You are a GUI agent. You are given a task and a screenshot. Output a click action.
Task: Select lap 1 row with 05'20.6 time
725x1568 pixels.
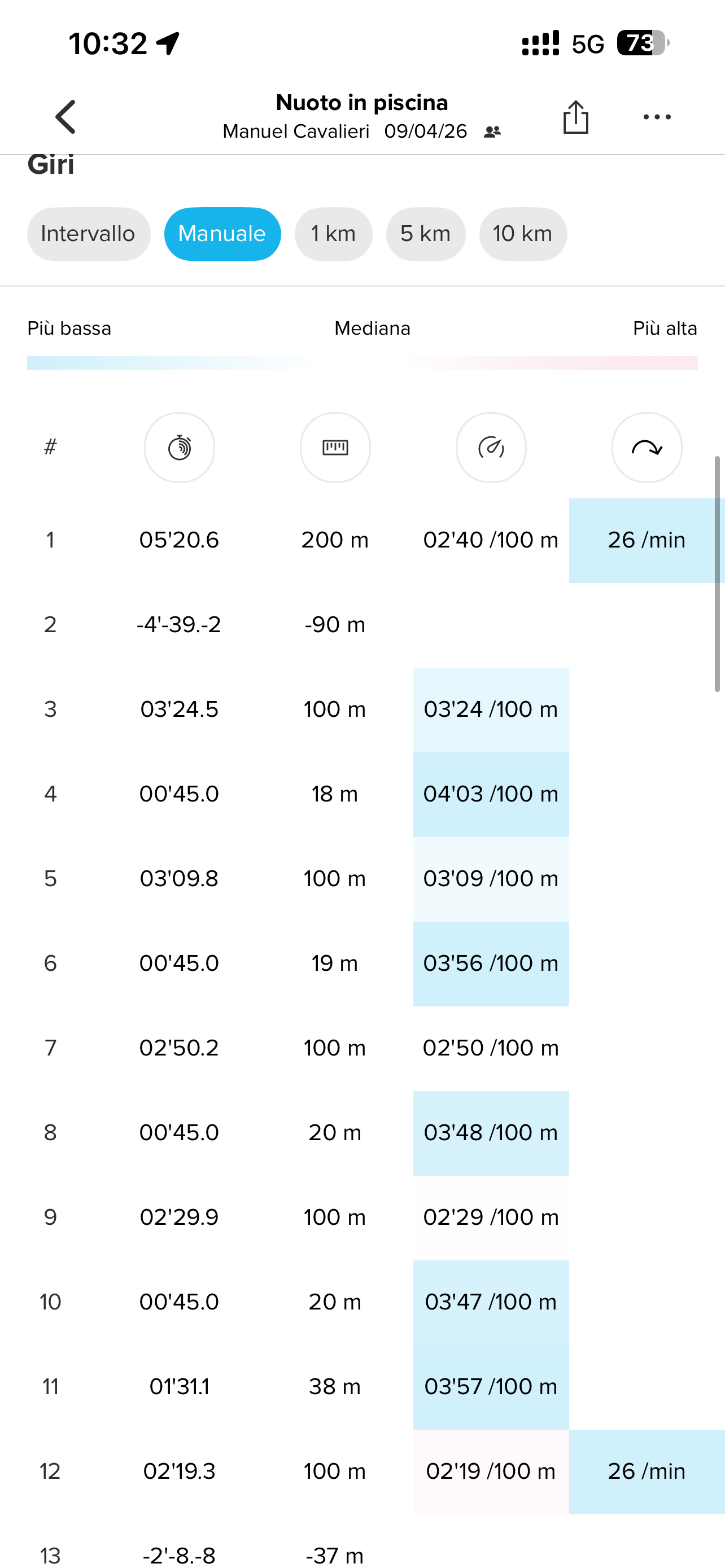179,540
